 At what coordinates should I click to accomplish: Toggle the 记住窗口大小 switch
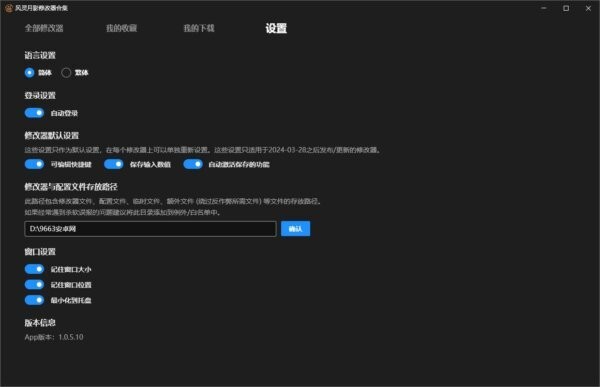click(x=34, y=269)
